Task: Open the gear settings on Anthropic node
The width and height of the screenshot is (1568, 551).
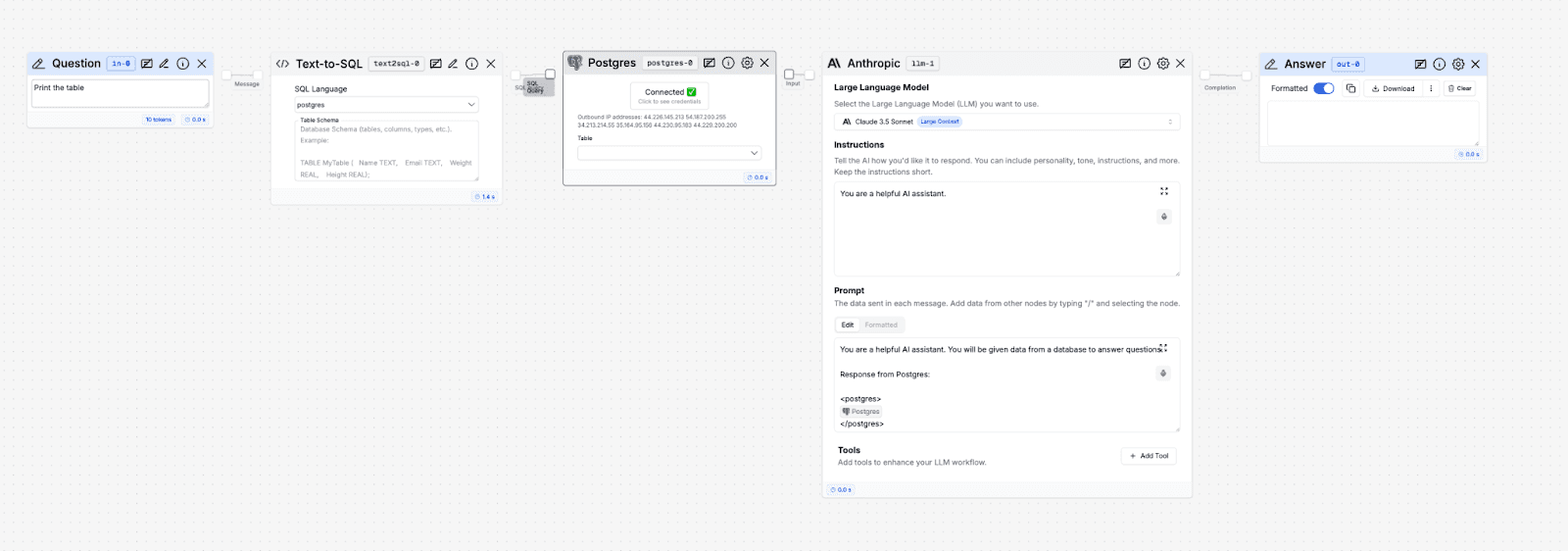Action: coord(1162,64)
